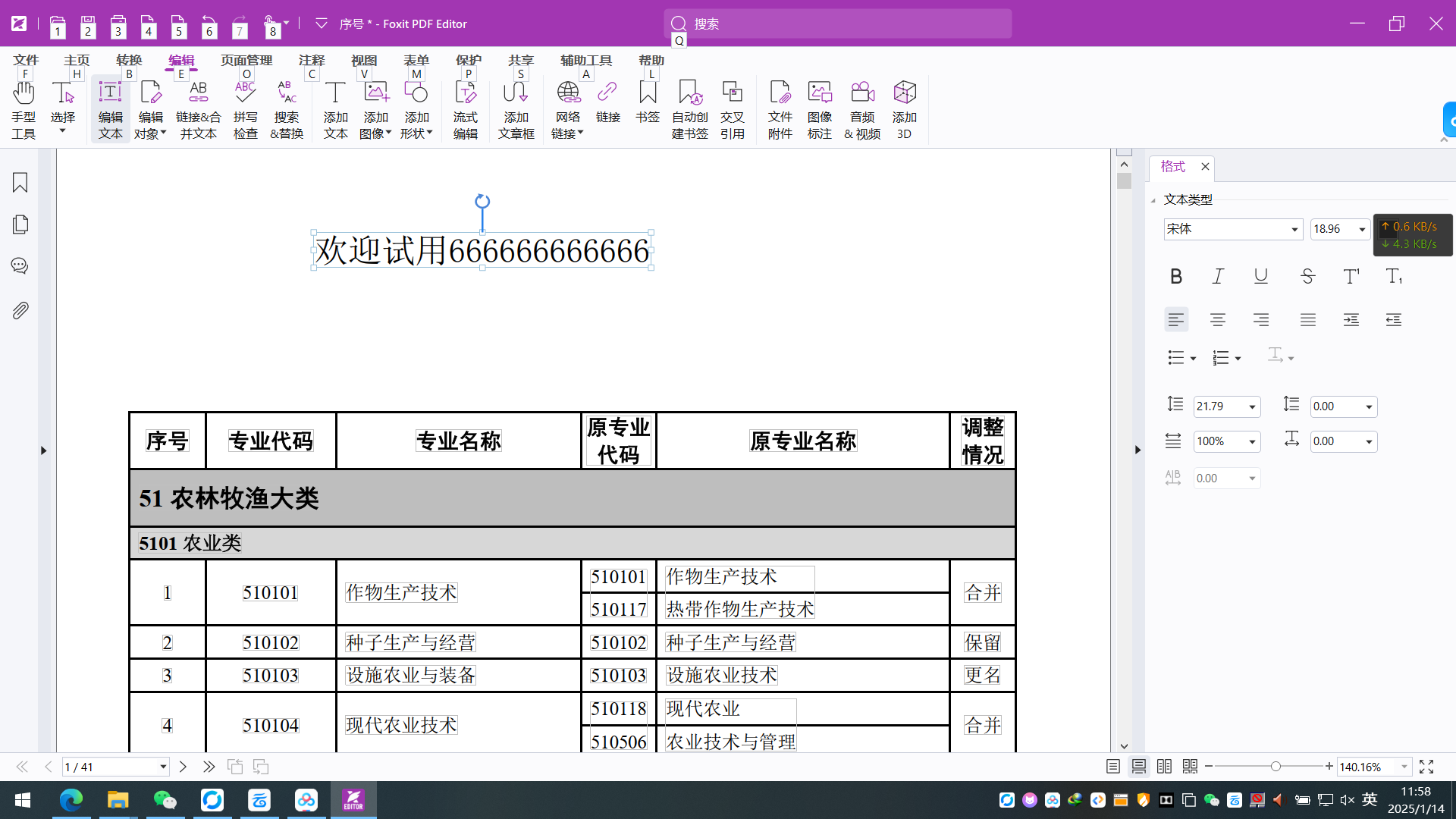Switch to the 页面管理 ribbon tab
This screenshot has height=819, width=1456.
[x=246, y=60]
